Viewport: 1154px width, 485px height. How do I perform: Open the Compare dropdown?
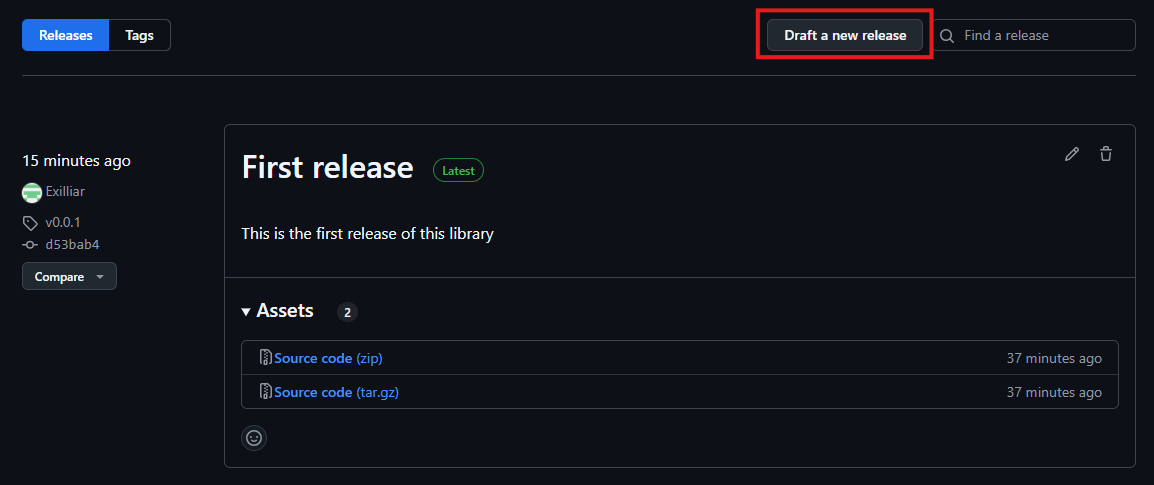pyautogui.click(x=69, y=277)
